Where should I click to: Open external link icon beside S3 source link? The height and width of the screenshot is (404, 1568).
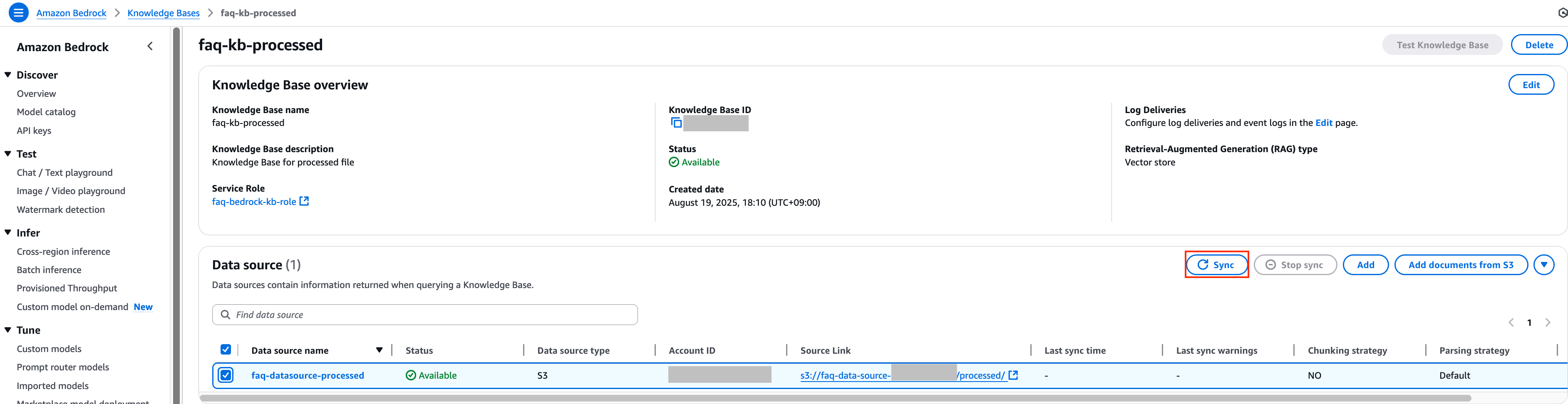[x=1013, y=375]
